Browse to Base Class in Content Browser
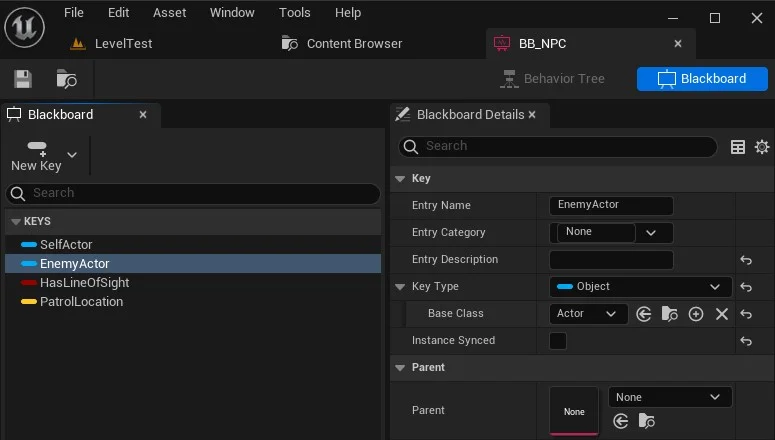 coord(670,314)
